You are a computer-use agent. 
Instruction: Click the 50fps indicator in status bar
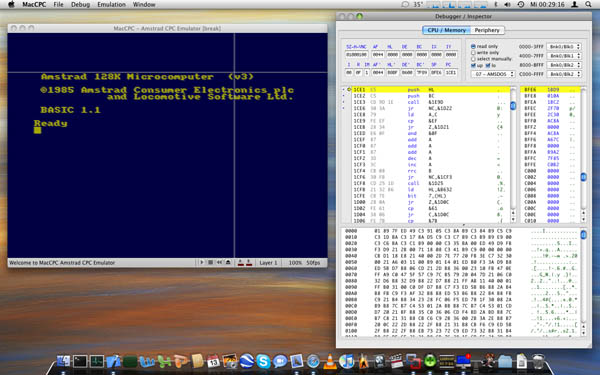point(313,263)
